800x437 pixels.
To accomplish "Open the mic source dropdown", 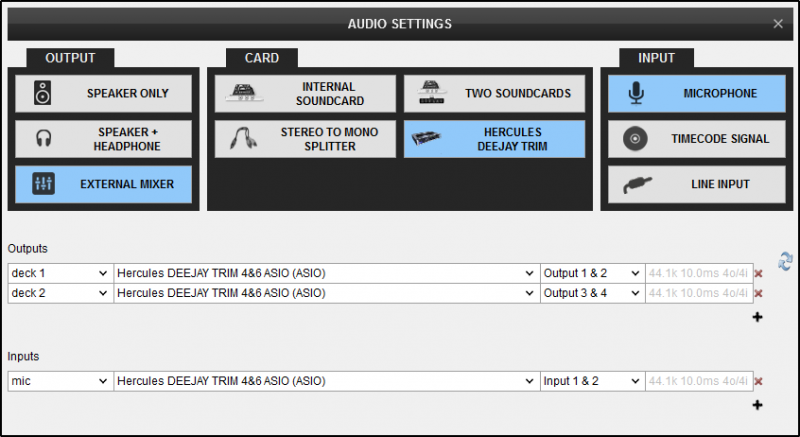I will tap(61, 381).
